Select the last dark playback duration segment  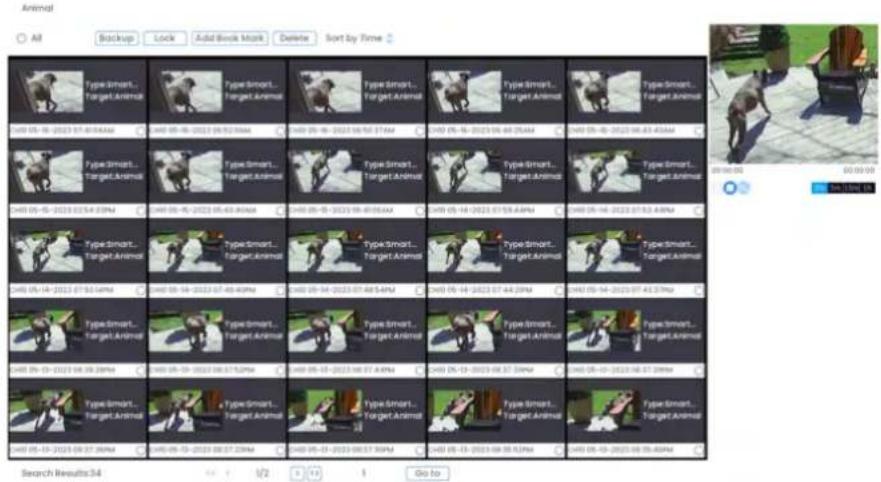click(x=868, y=188)
